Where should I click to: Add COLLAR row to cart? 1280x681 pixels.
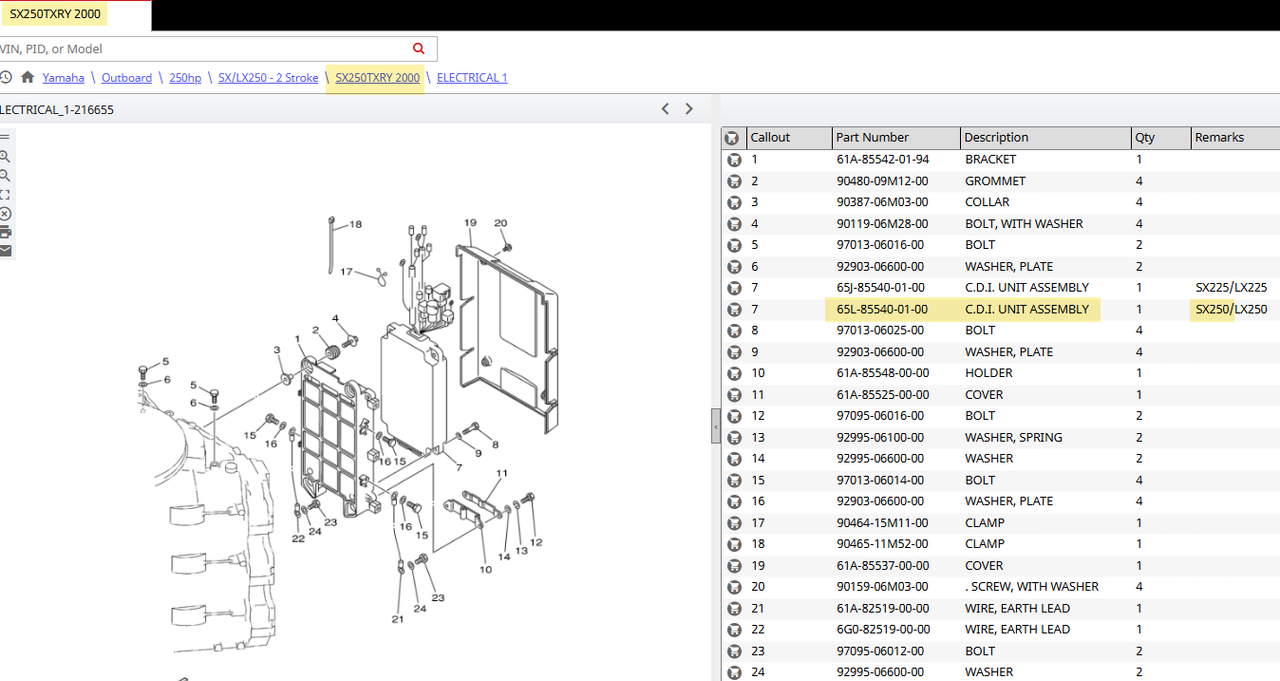[x=733, y=202]
